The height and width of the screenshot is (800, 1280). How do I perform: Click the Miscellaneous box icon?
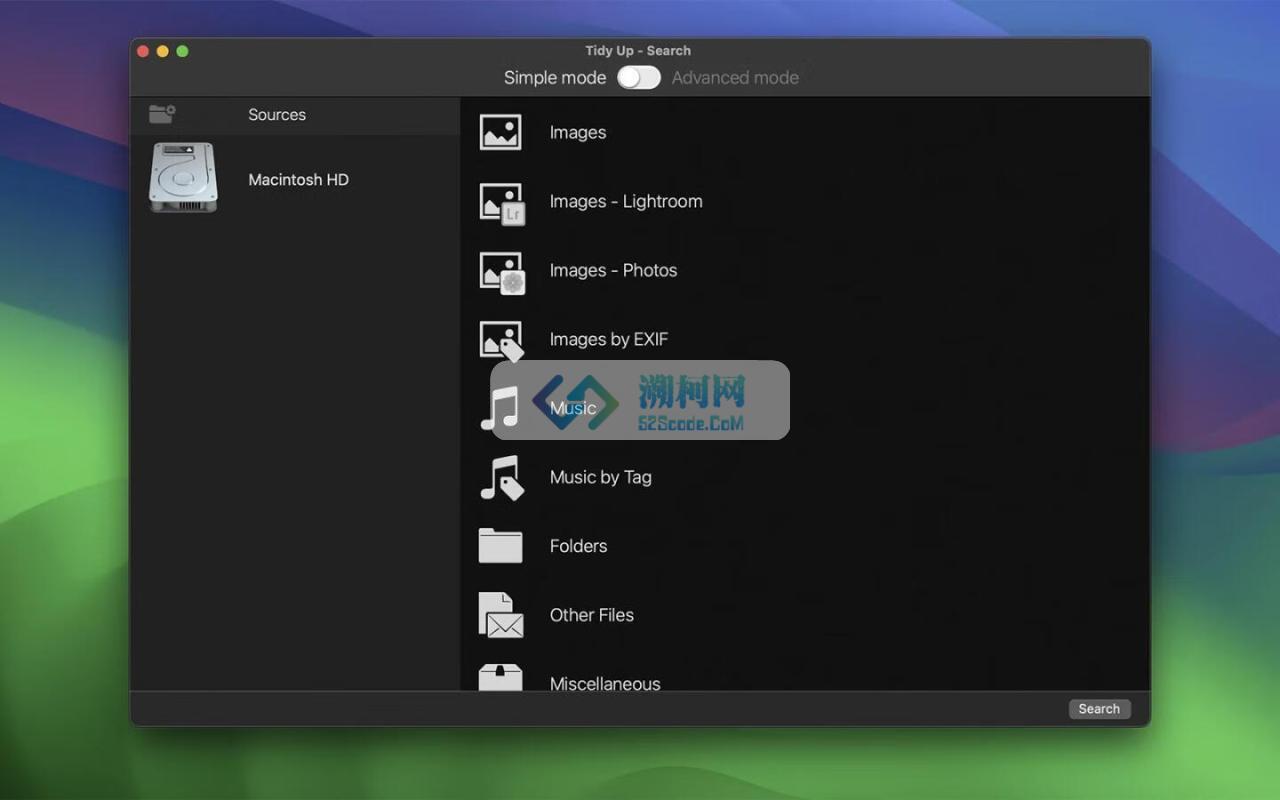(x=500, y=677)
